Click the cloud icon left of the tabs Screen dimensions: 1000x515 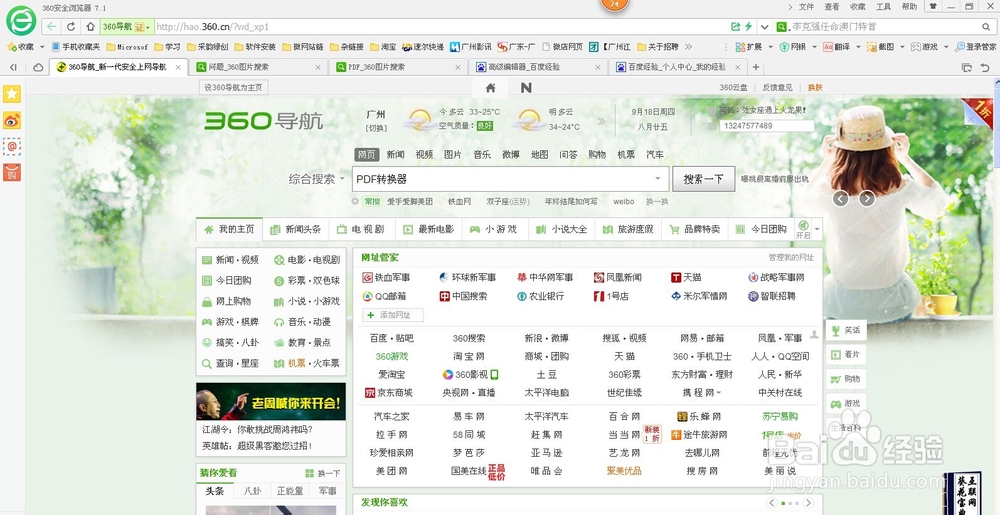pos(38,67)
